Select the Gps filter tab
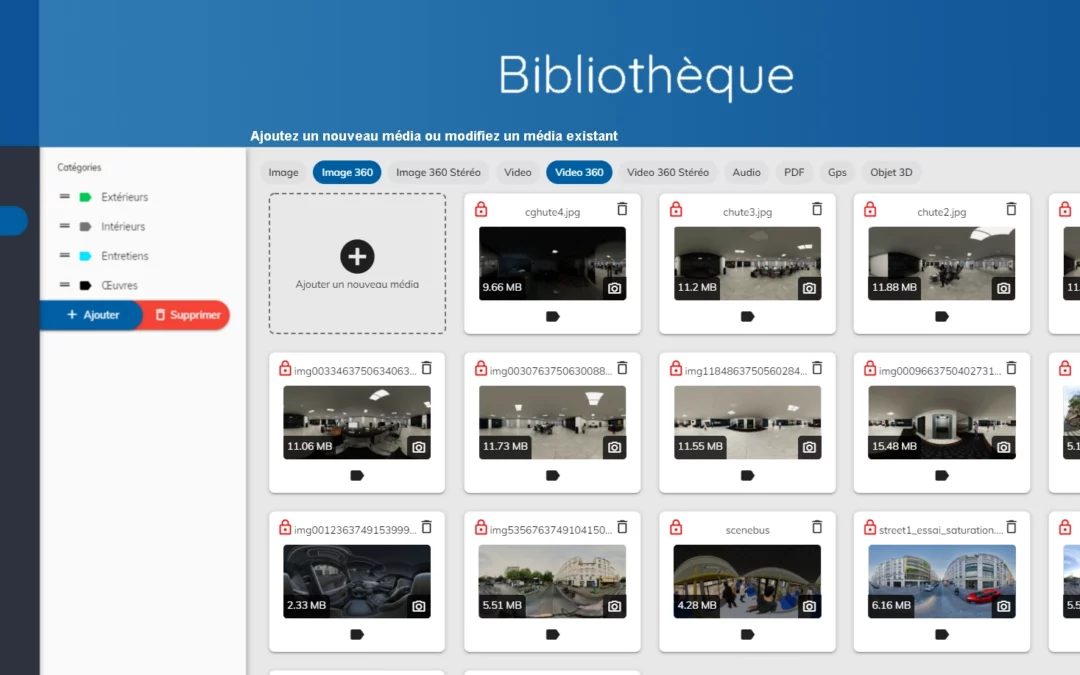This screenshot has width=1080, height=675. point(837,172)
